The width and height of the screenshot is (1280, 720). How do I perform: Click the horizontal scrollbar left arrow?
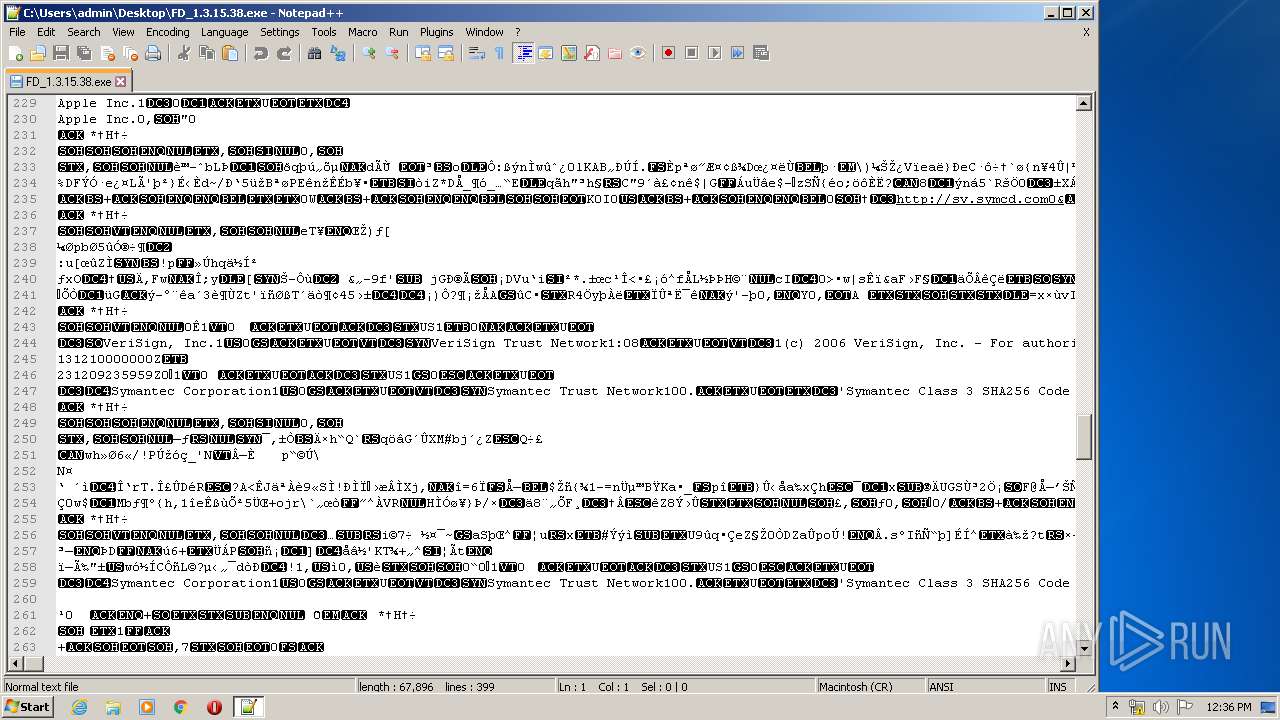16,663
